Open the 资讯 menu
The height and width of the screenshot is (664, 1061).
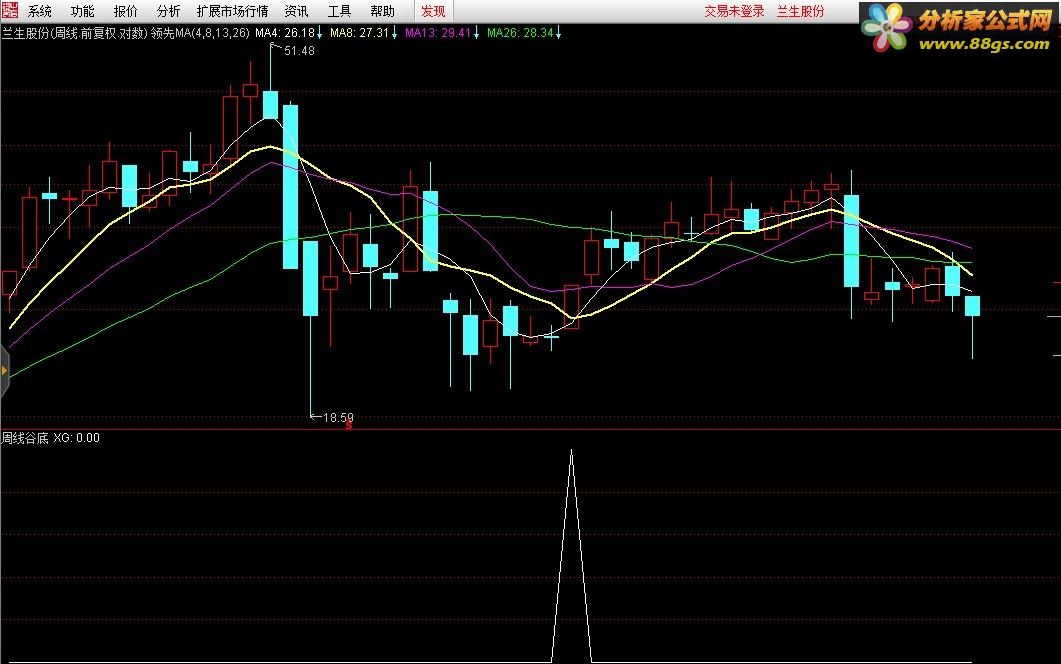pyautogui.click(x=296, y=11)
